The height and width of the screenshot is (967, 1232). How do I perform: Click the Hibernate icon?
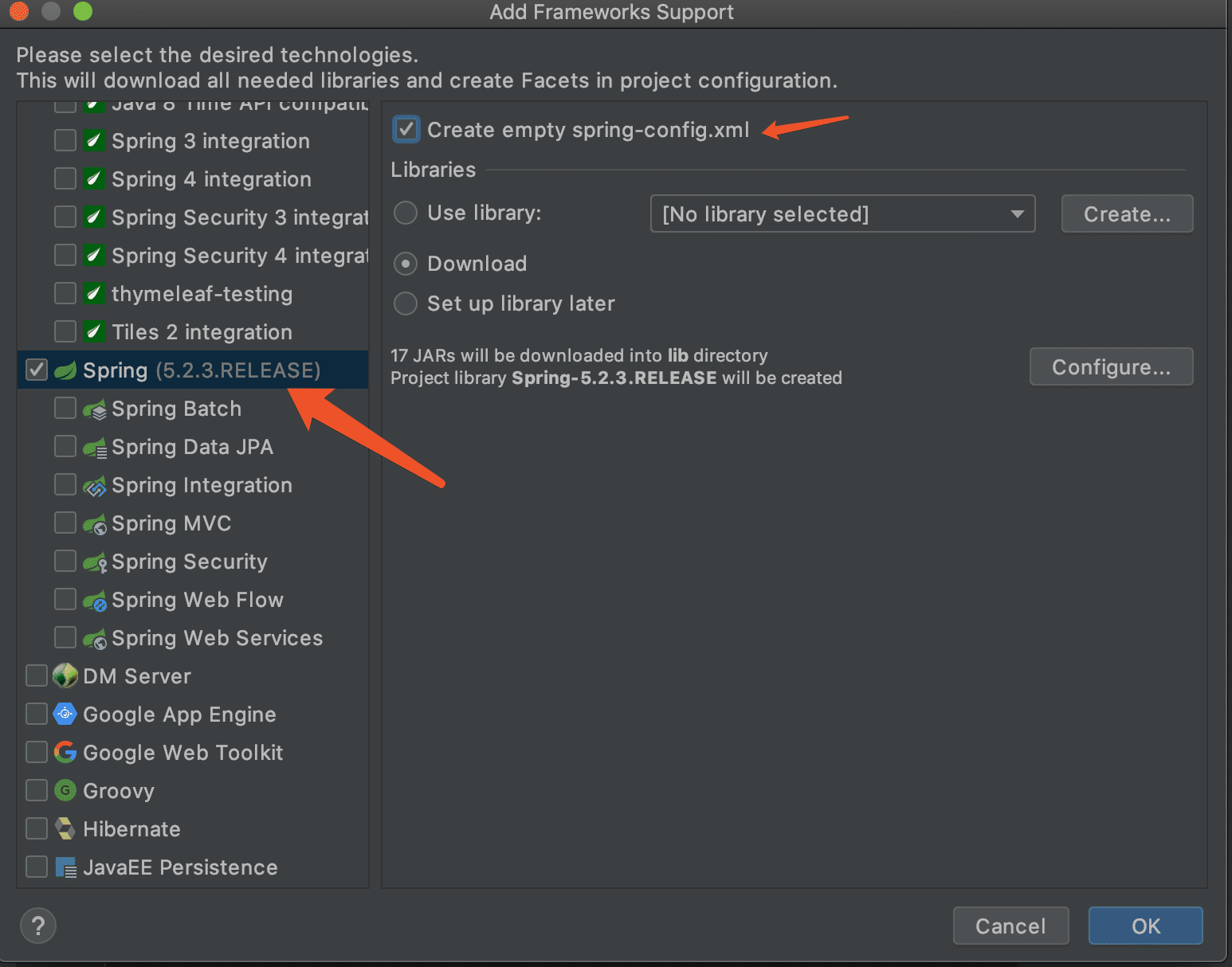tap(65, 828)
